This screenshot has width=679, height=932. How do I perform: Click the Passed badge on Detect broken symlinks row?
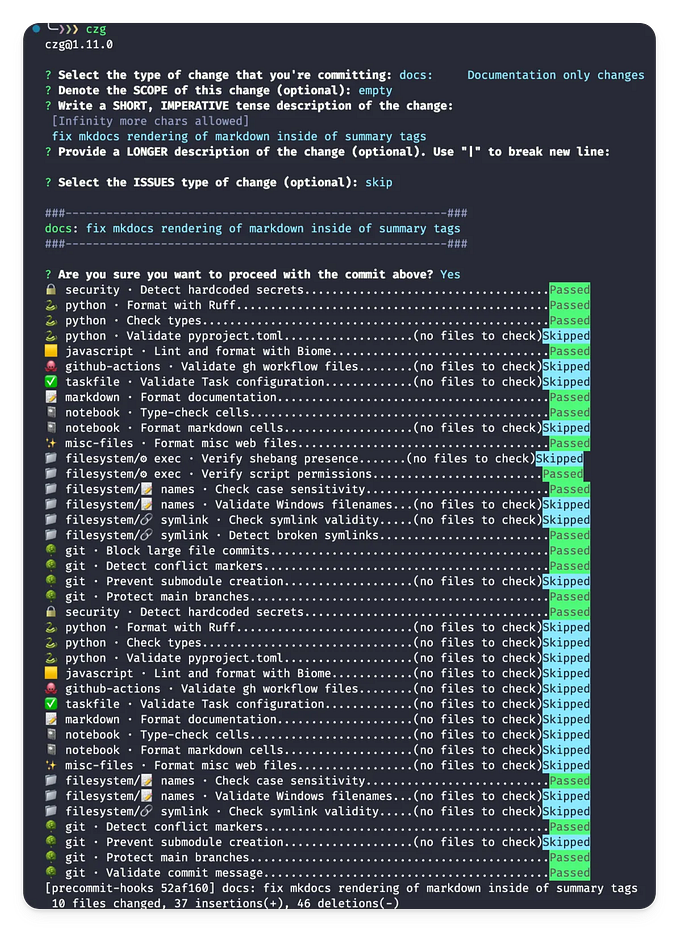[x=570, y=535]
